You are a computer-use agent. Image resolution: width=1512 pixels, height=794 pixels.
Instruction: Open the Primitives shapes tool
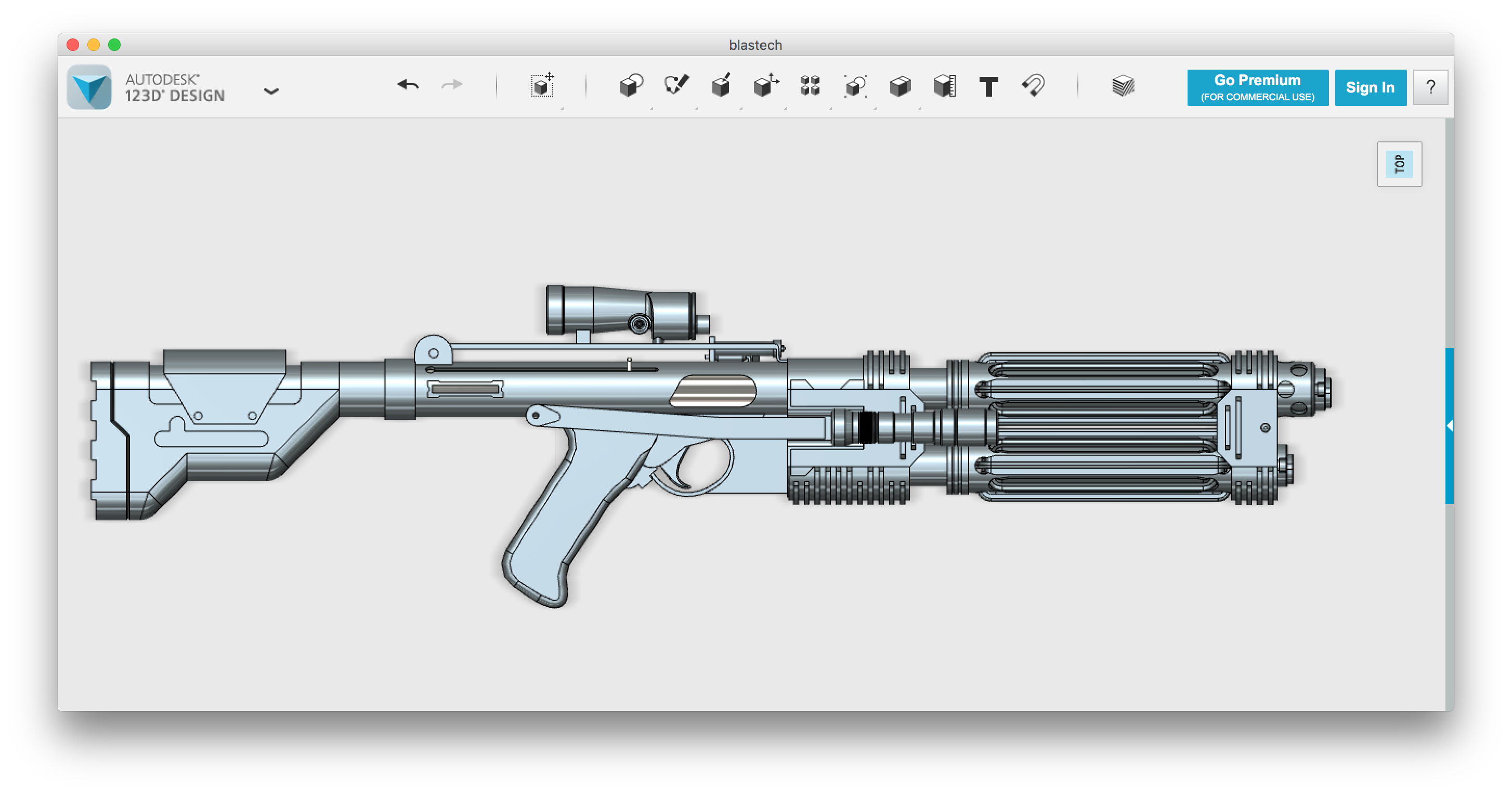(631, 86)
